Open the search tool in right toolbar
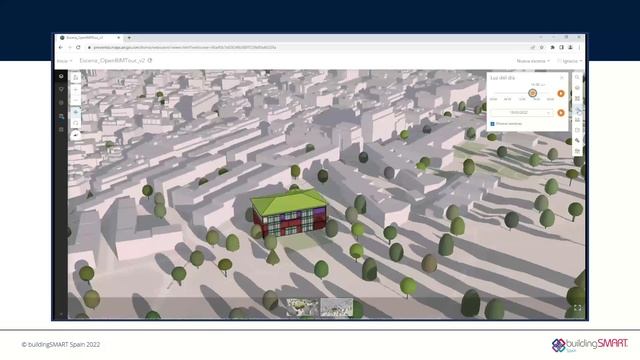This screenshot has height=360, width=640. [x=577, y=77]
